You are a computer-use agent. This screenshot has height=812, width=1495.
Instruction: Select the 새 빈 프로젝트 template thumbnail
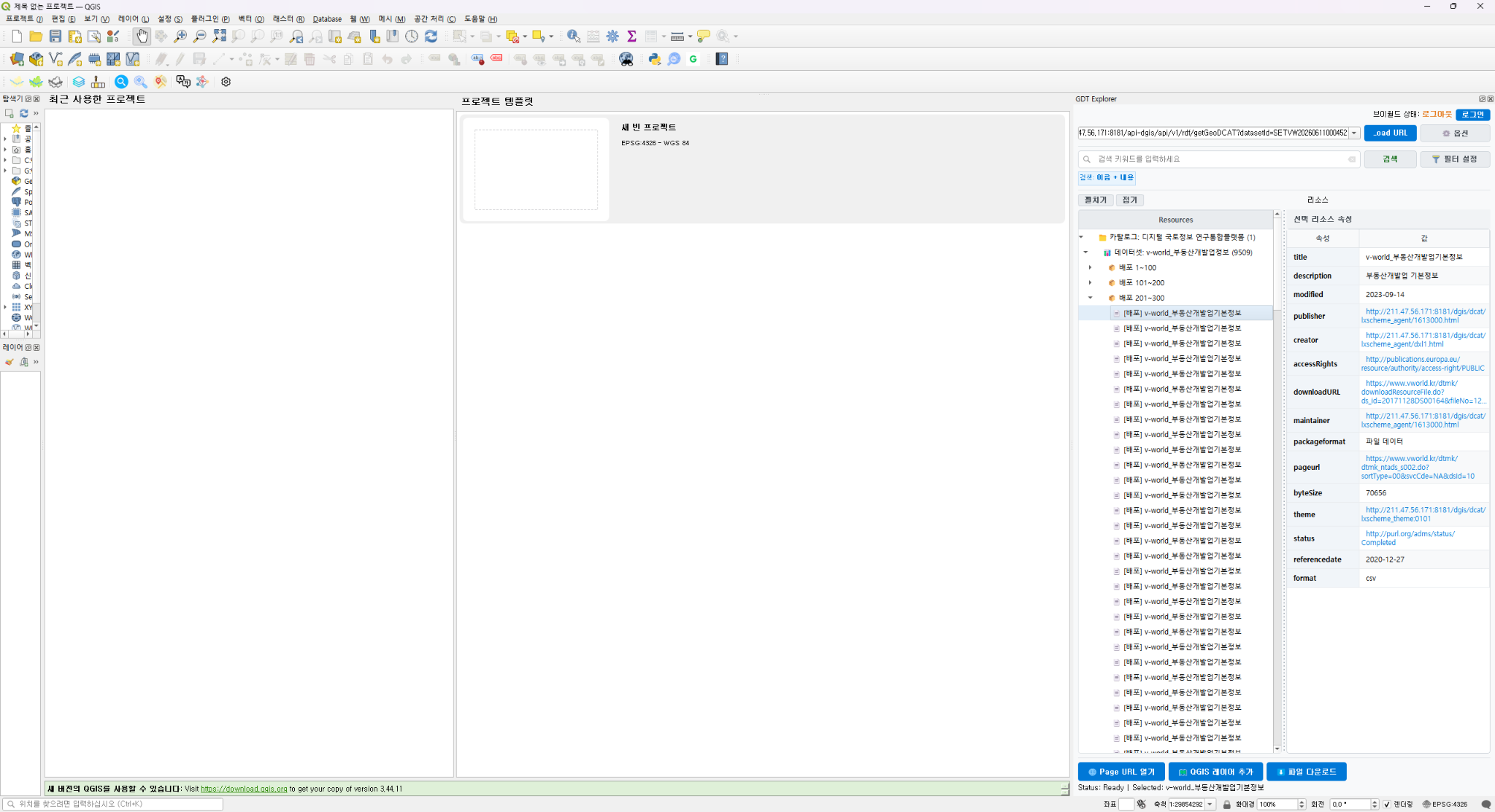[536, 170]
